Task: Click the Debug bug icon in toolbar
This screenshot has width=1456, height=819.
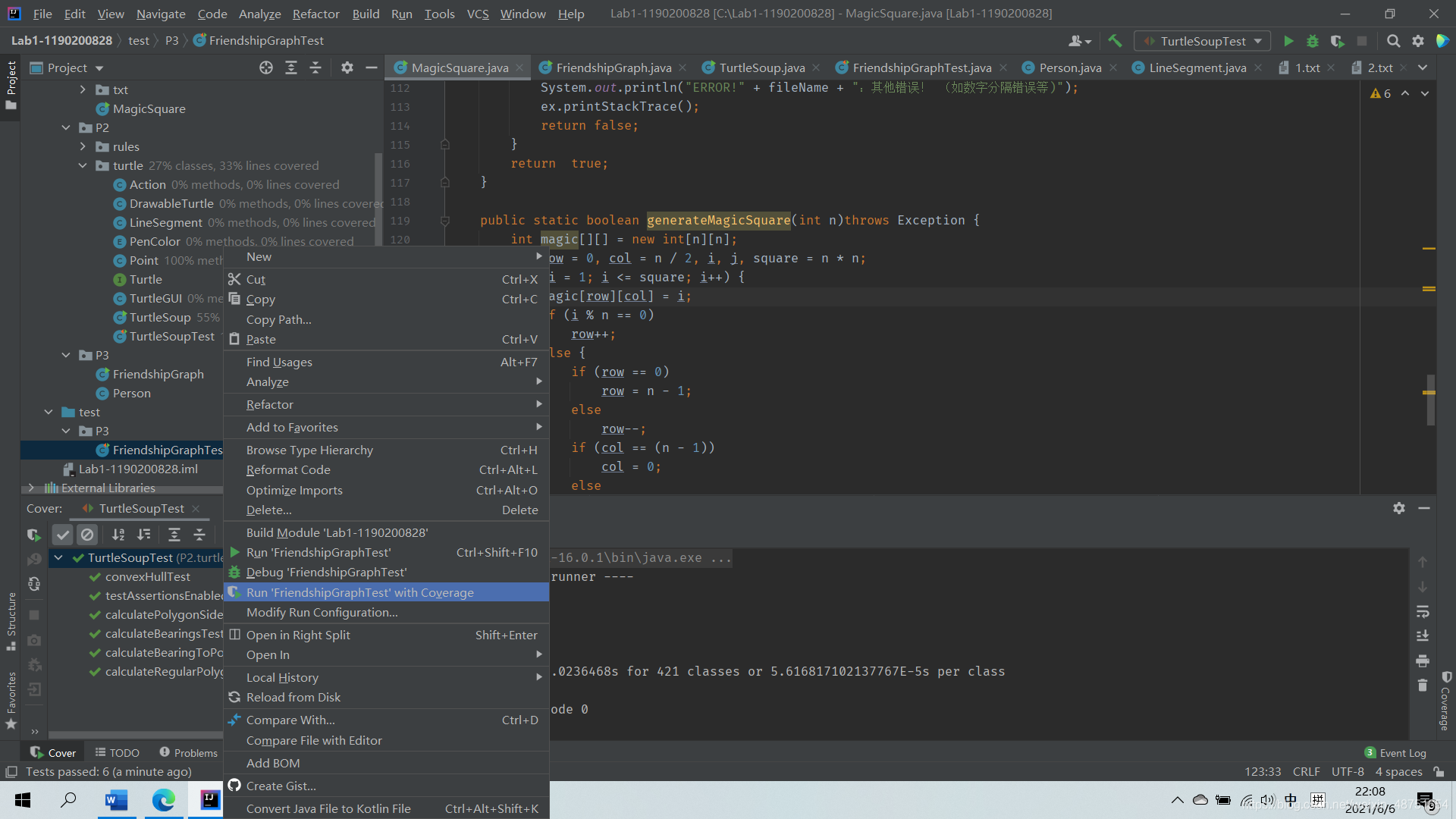Action: point(1313,41)
